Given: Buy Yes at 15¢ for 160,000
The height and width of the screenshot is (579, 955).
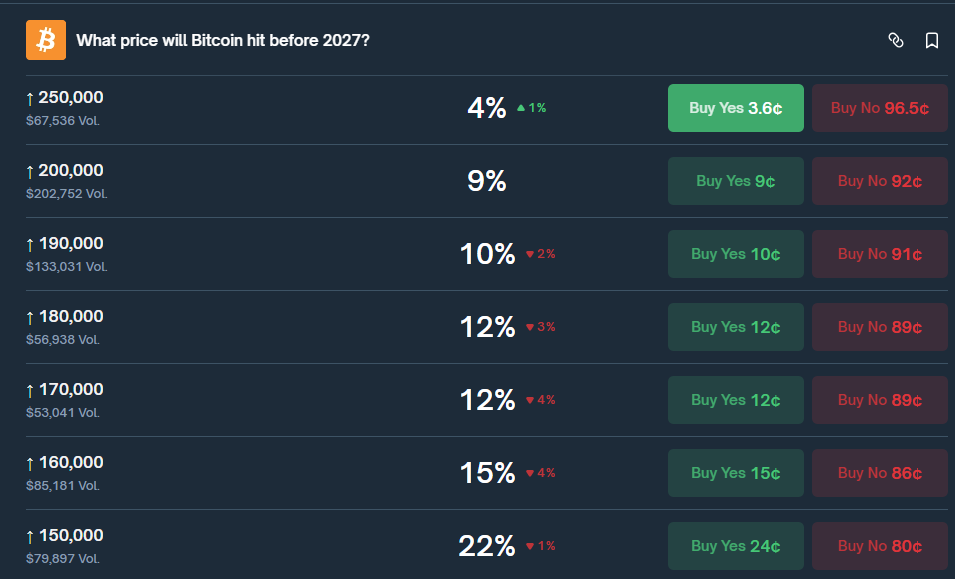Looking at the screenshot, I should click(735, 473).
